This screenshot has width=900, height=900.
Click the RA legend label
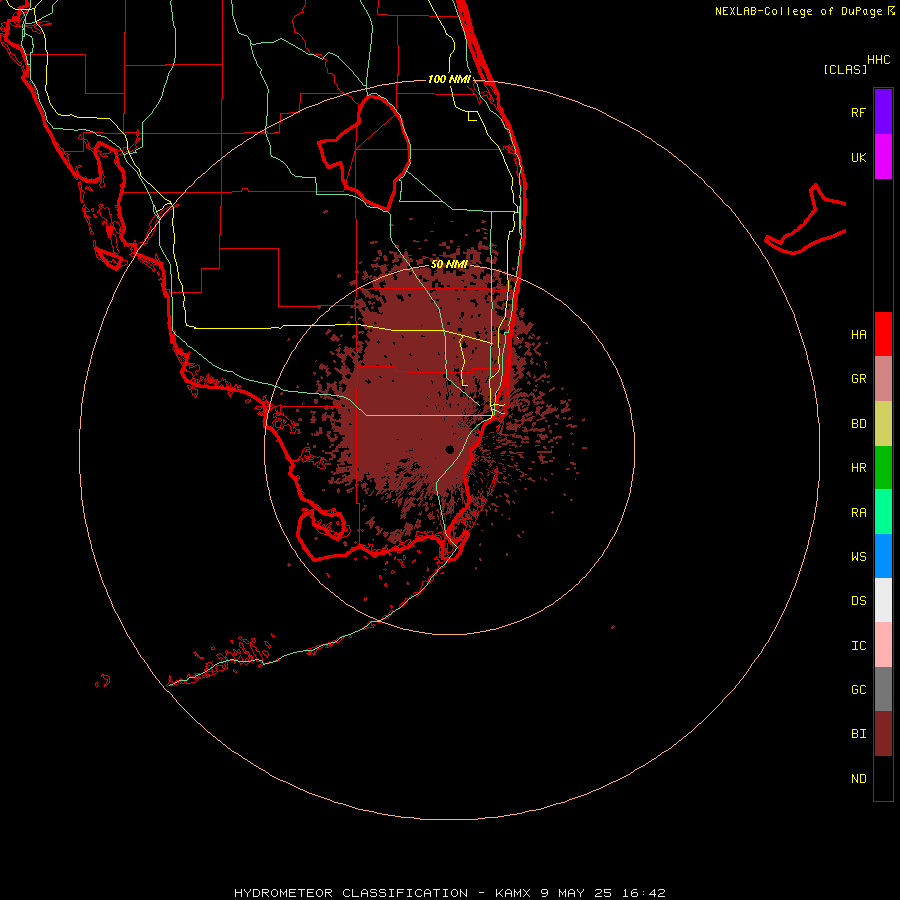[x=859, y=513]
